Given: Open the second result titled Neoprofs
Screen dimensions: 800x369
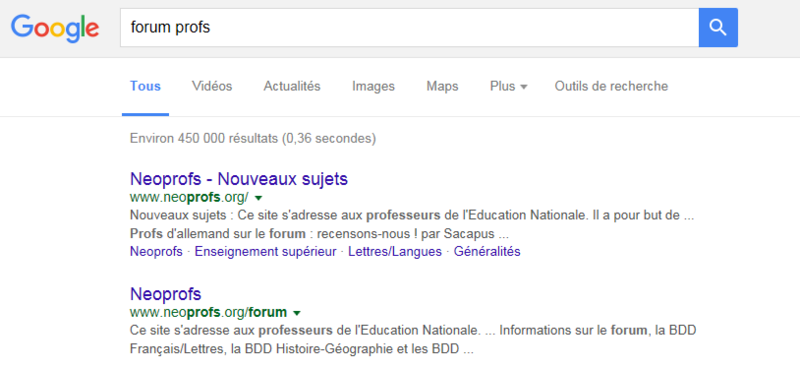Looking at the screenshot, I should (166, 294).
